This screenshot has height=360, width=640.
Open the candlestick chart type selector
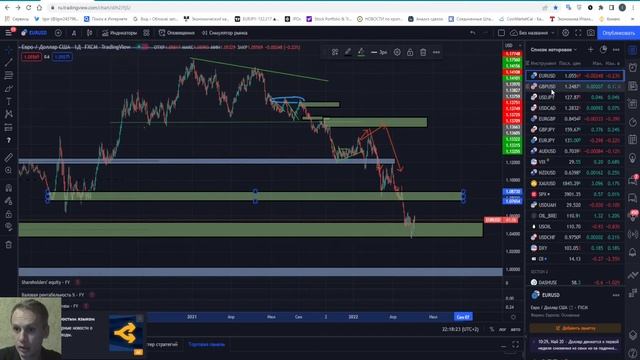(89, 33)
